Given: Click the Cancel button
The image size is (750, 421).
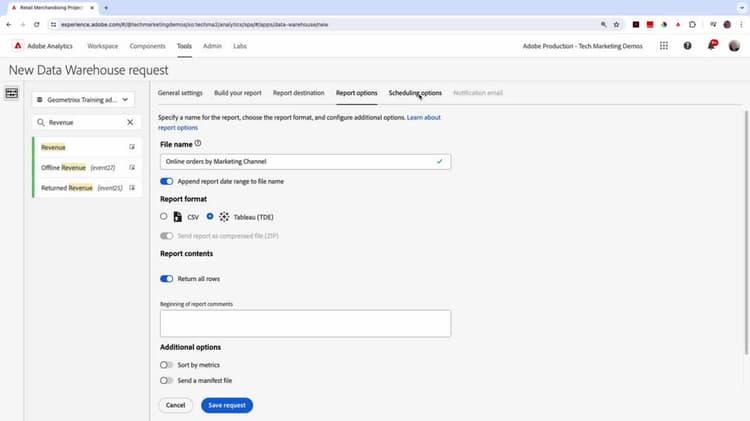Looking at the screenshot, I should coord(176,405).
